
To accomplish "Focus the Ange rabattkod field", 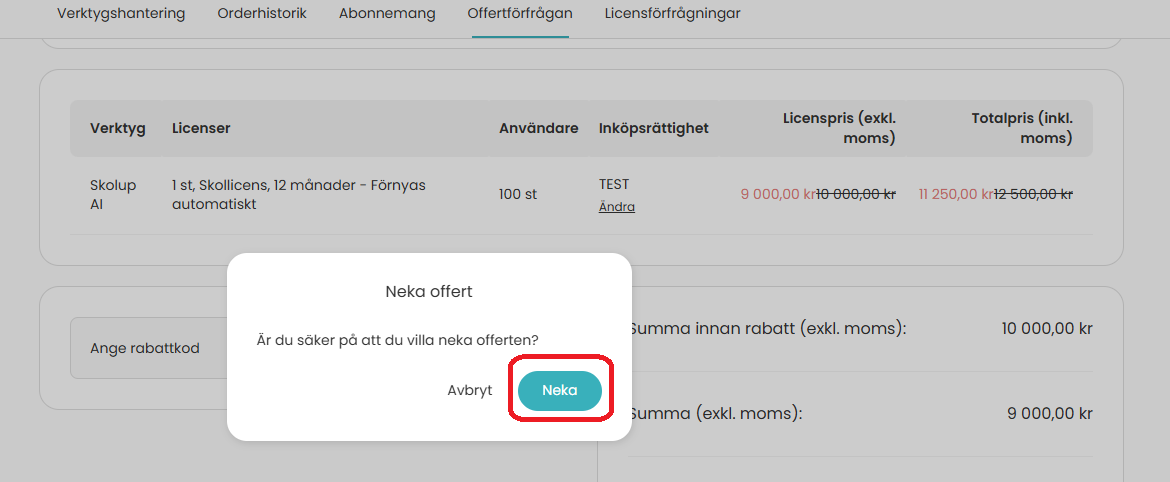I will click(149, 348).
